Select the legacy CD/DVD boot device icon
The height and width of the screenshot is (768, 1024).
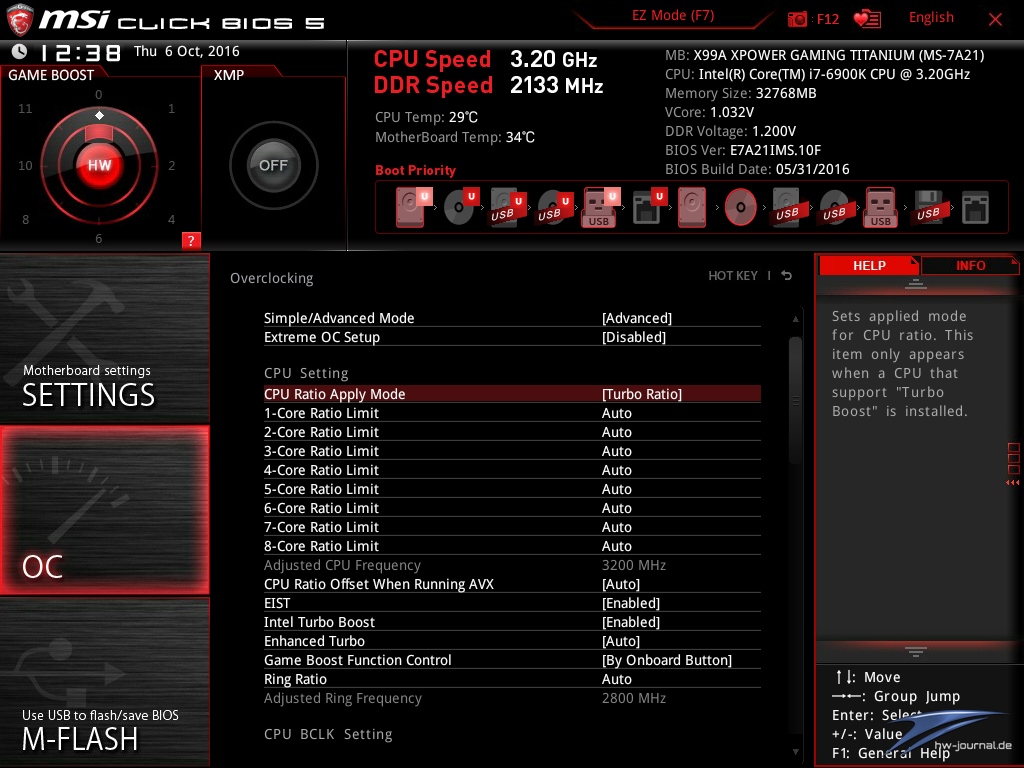coord(741,208)
